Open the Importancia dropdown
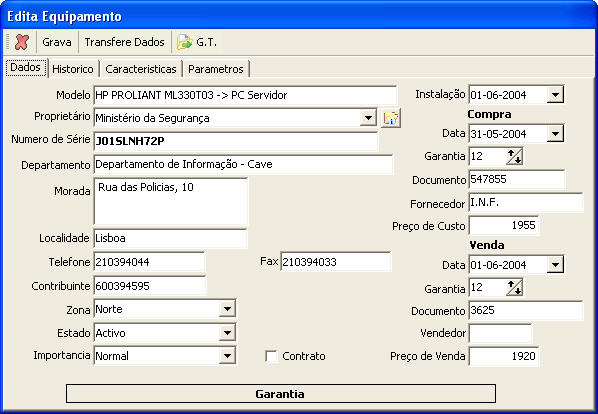The width and height of the screenshot is (598, 414). (227, 356)
